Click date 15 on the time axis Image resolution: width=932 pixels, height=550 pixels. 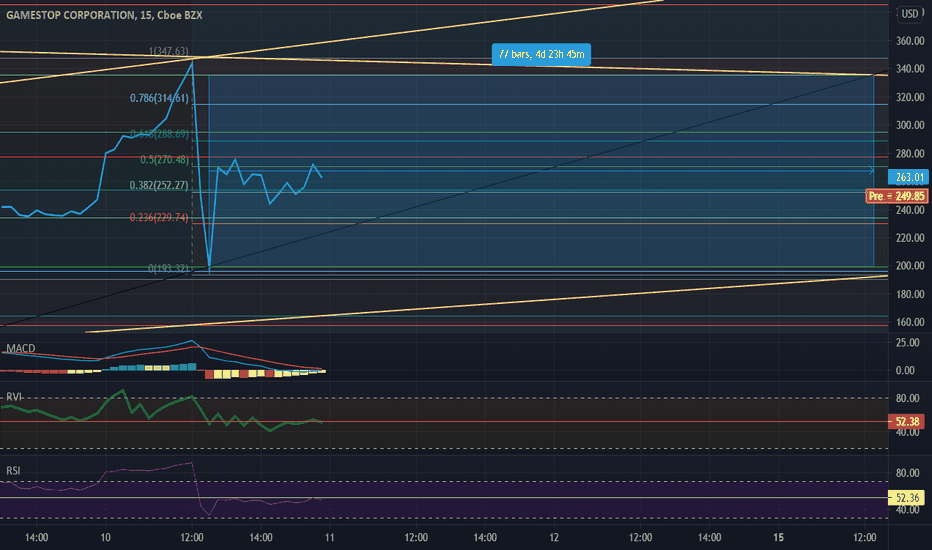pos(778,538)
